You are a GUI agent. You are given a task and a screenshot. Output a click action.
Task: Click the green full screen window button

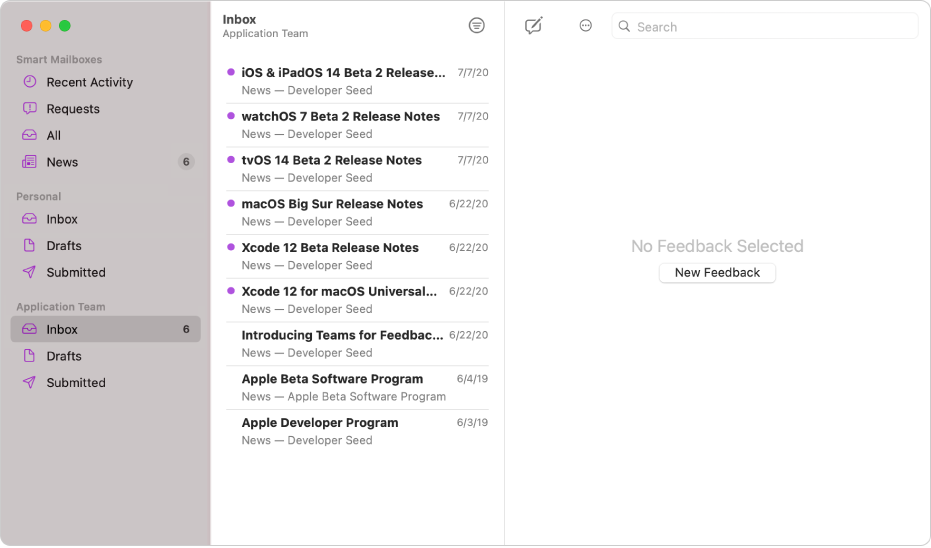point(65,26)
